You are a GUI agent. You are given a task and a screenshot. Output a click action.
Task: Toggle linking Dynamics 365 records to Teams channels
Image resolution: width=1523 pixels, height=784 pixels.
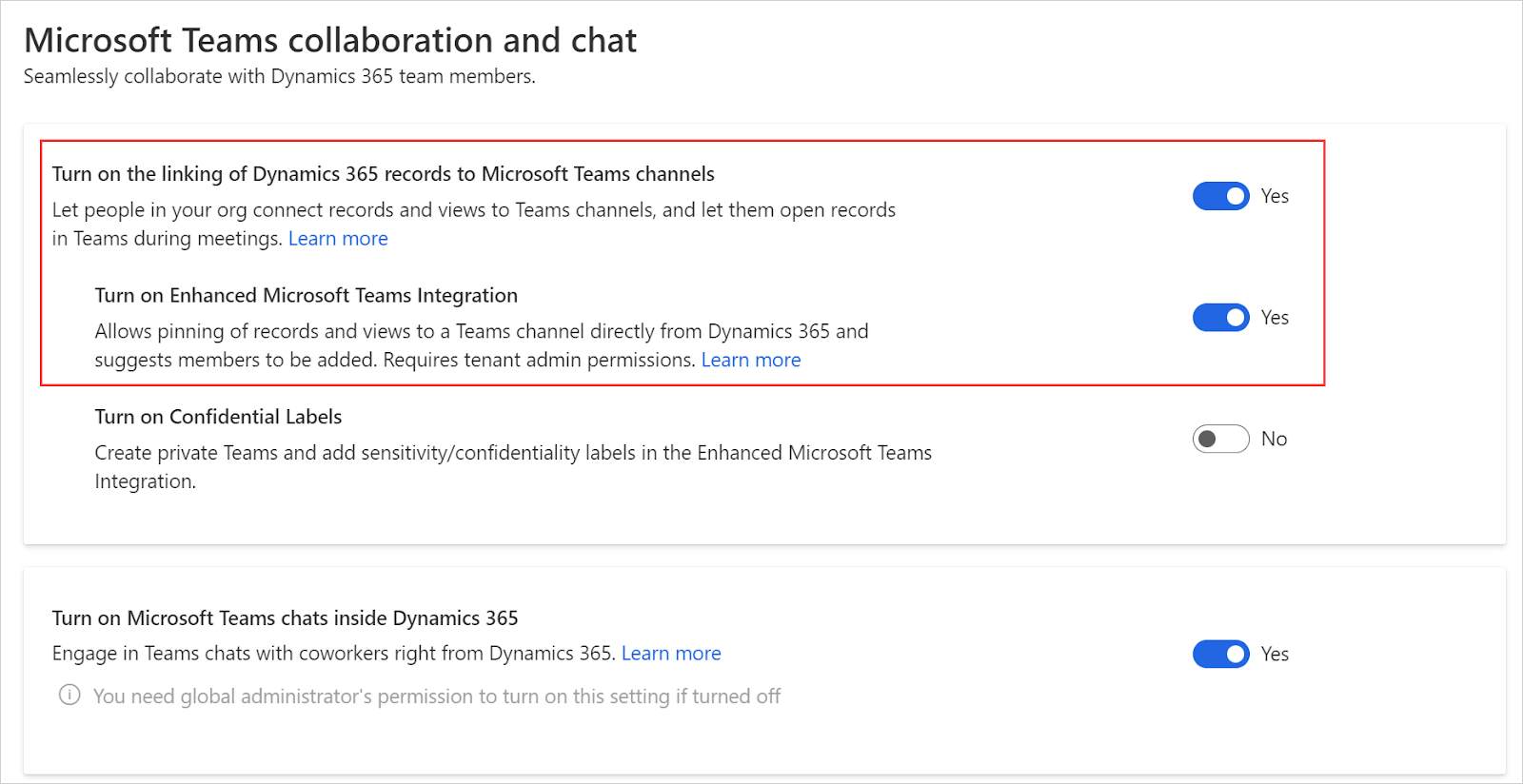click(x=1220, y=196)
